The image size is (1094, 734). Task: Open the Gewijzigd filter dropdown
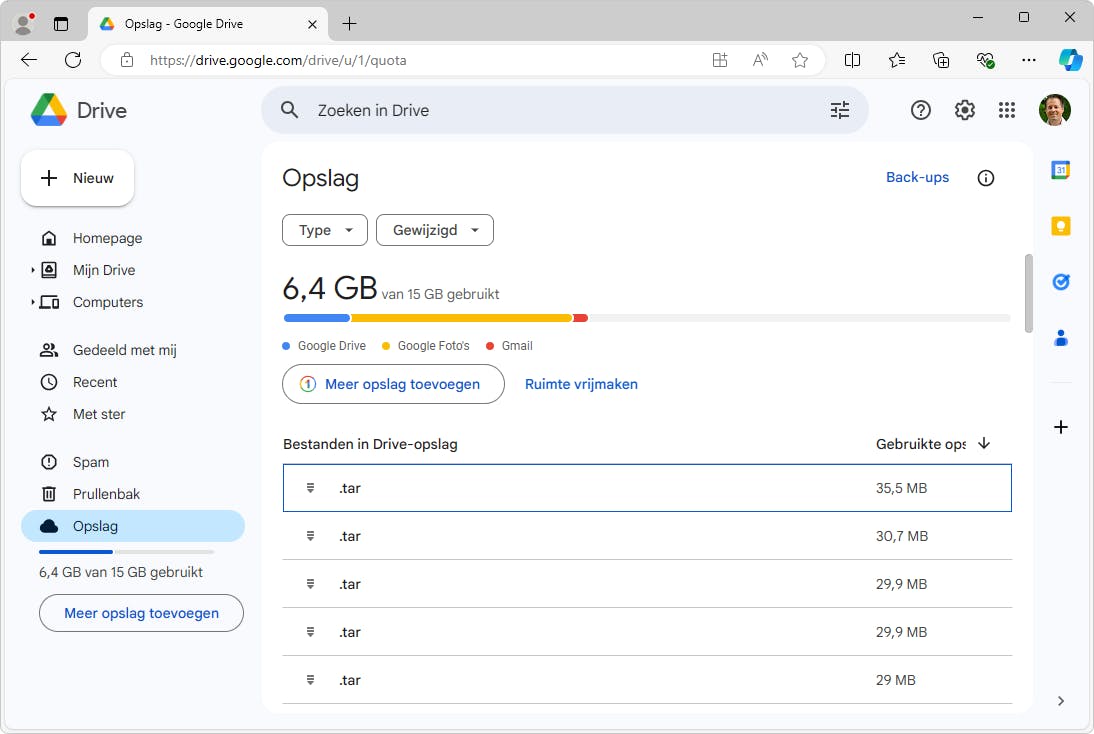(x=435, y=230)
